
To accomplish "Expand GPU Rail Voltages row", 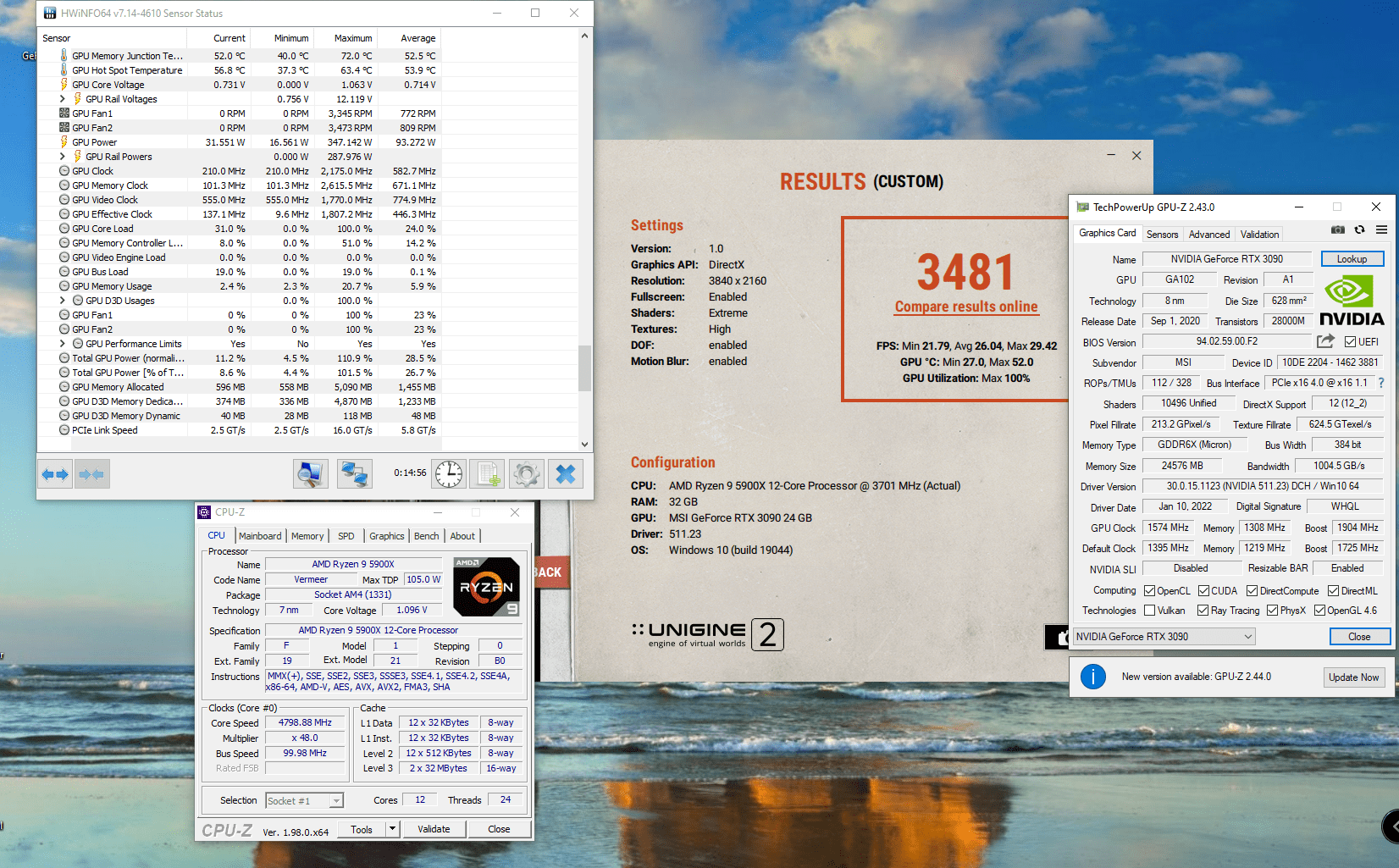I will tap(63, 99).
